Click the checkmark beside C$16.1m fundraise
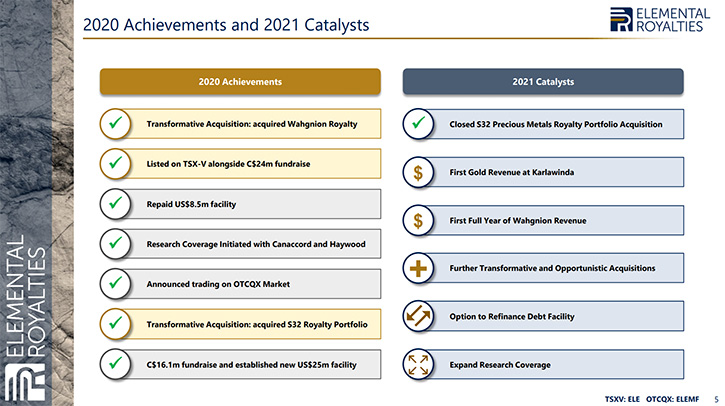The width and height of the screenshot is (725, 406). click(x=116, y=364)
